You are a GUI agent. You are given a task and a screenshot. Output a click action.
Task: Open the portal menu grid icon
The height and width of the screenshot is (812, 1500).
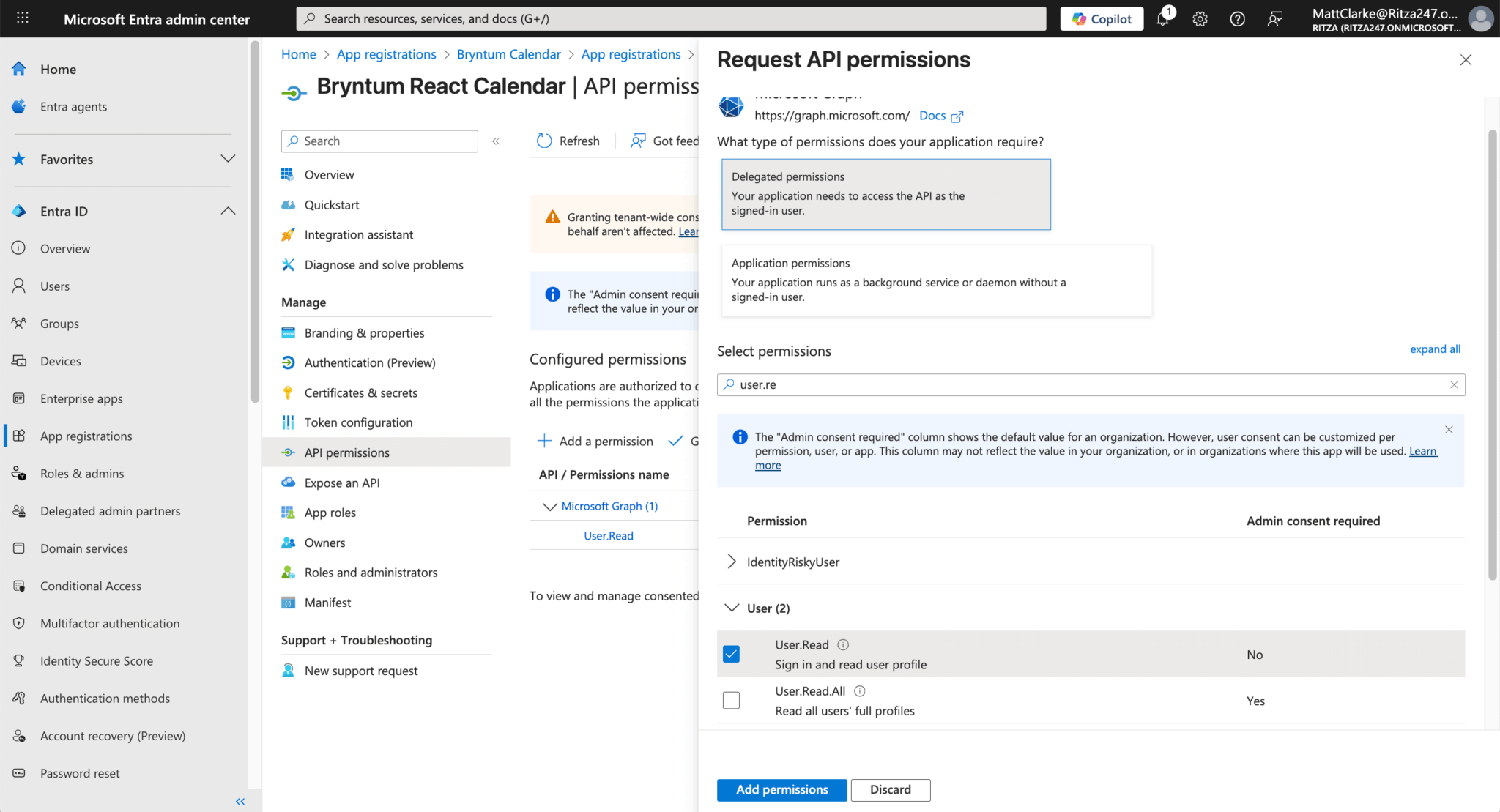[23, 18]
